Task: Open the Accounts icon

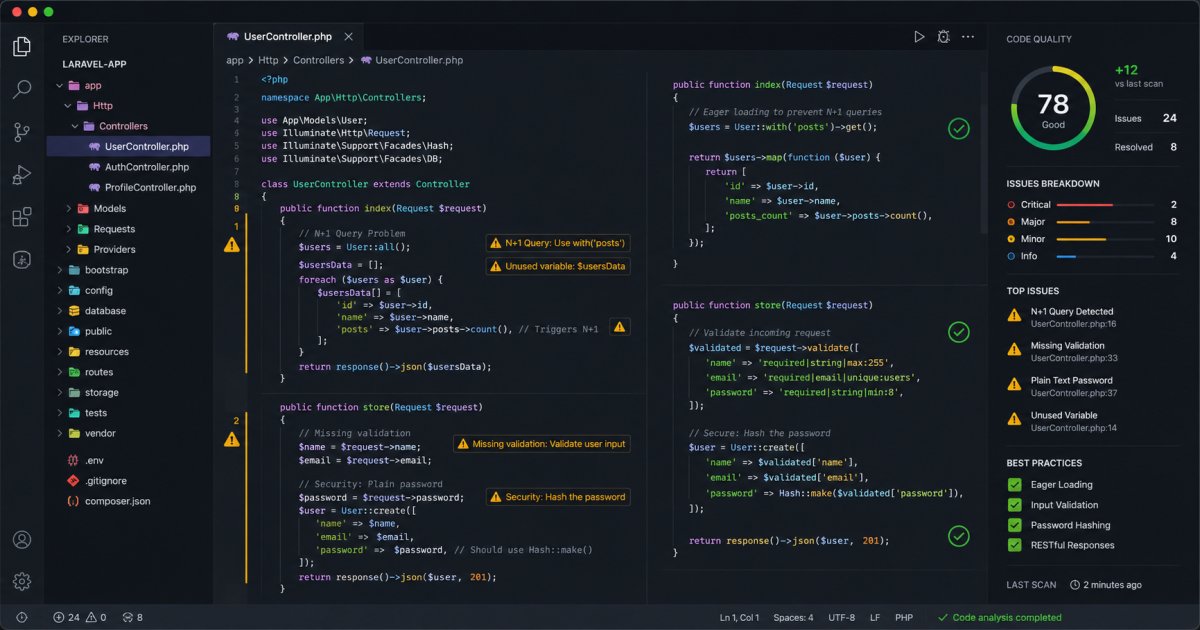Action: (22, 540)
